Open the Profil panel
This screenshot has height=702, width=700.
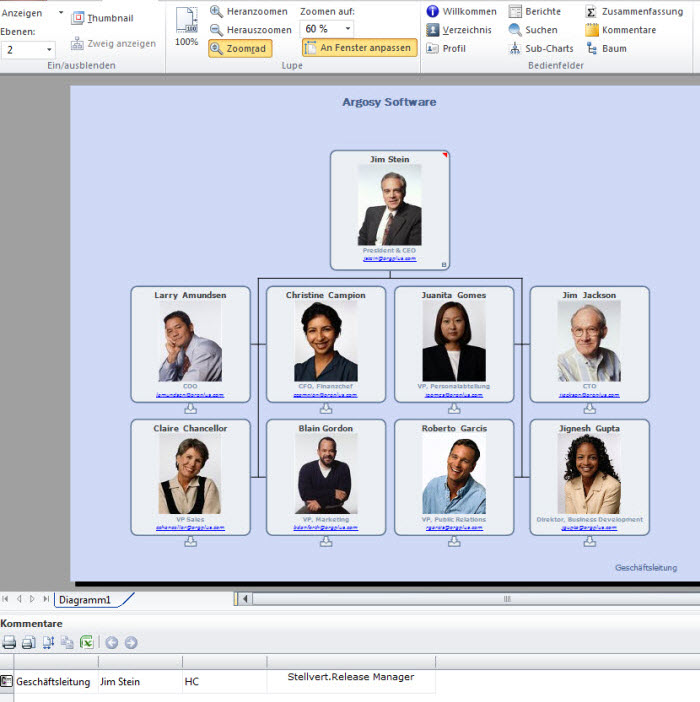point(446,48)
